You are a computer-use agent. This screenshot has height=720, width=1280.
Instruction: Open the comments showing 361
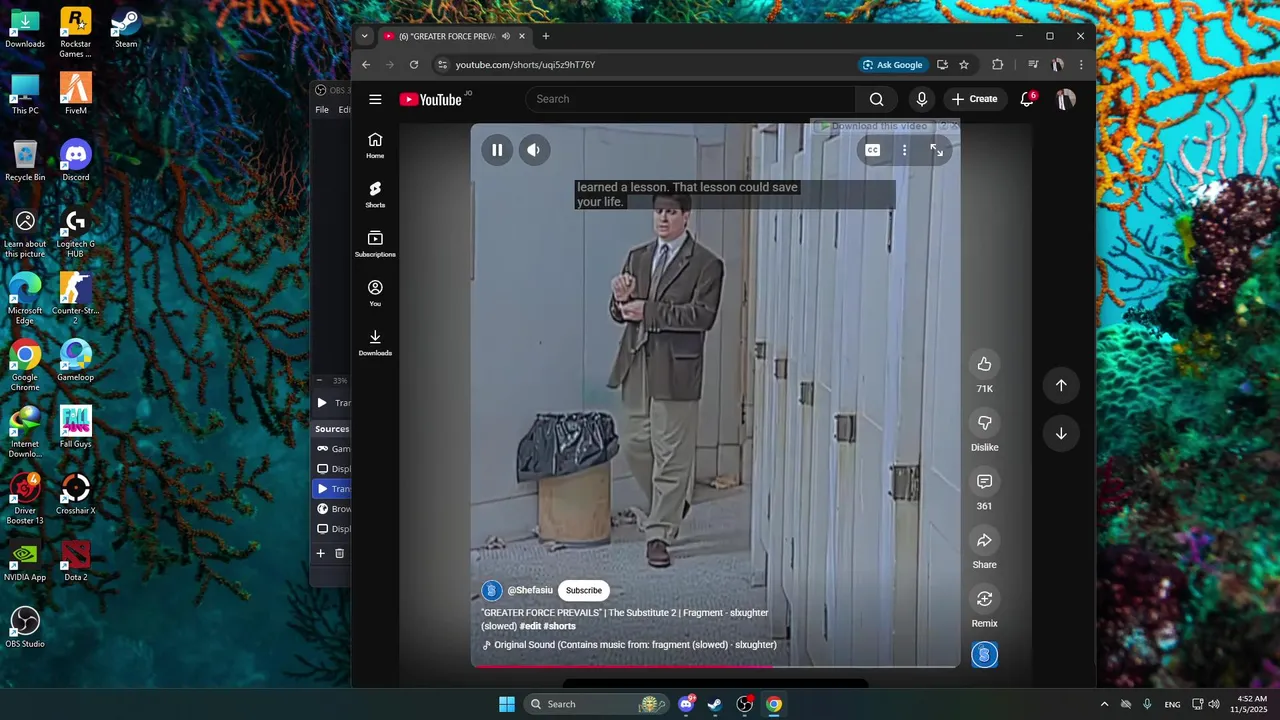tap(984, 482)
